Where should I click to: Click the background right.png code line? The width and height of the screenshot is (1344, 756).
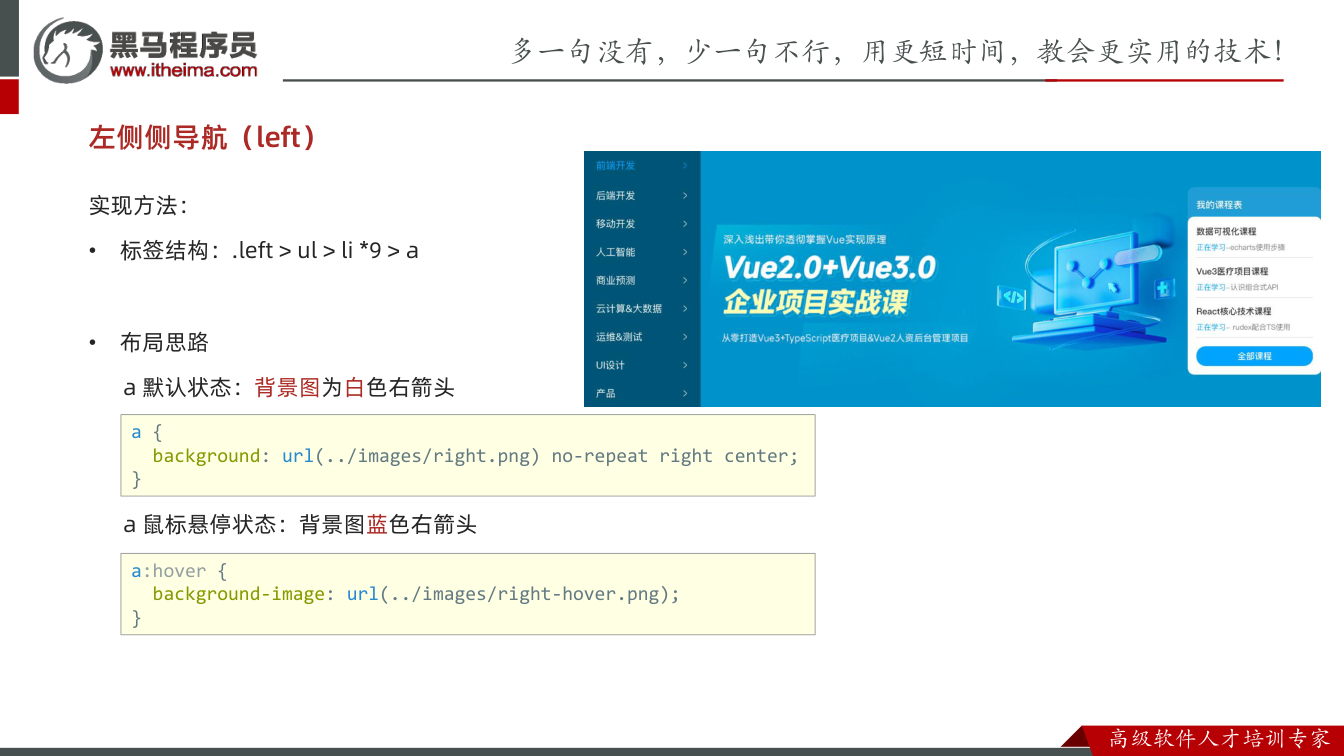476,456
